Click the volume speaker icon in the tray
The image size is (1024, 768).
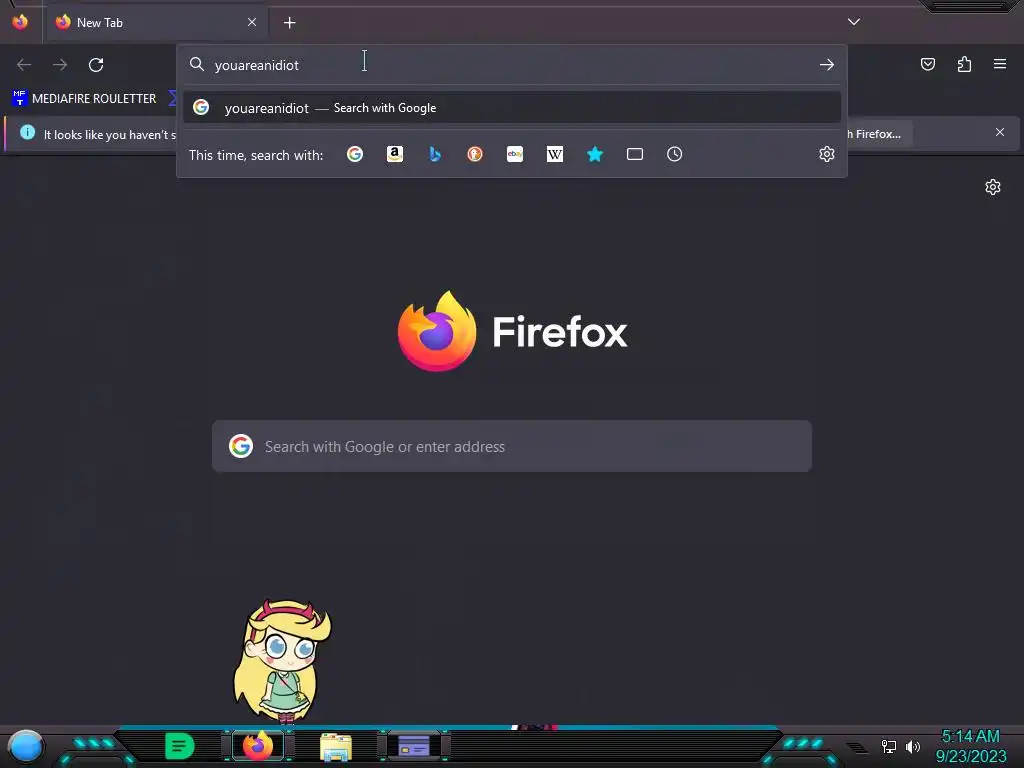(x=912, y=746)
